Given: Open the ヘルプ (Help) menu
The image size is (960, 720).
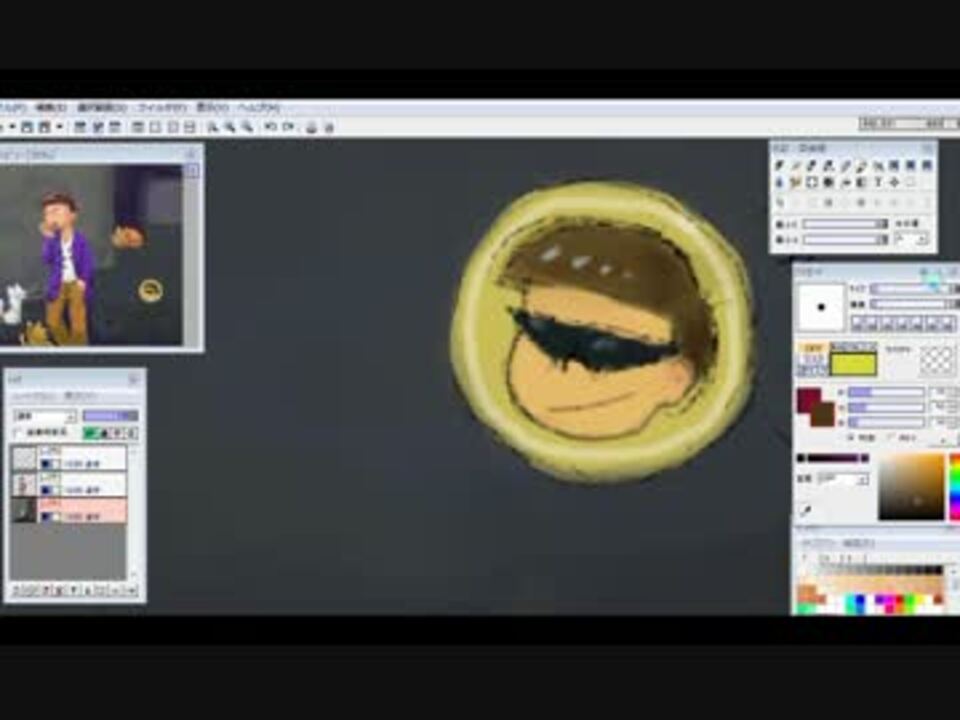Looking at the screenshot, I should click(258, 108).
